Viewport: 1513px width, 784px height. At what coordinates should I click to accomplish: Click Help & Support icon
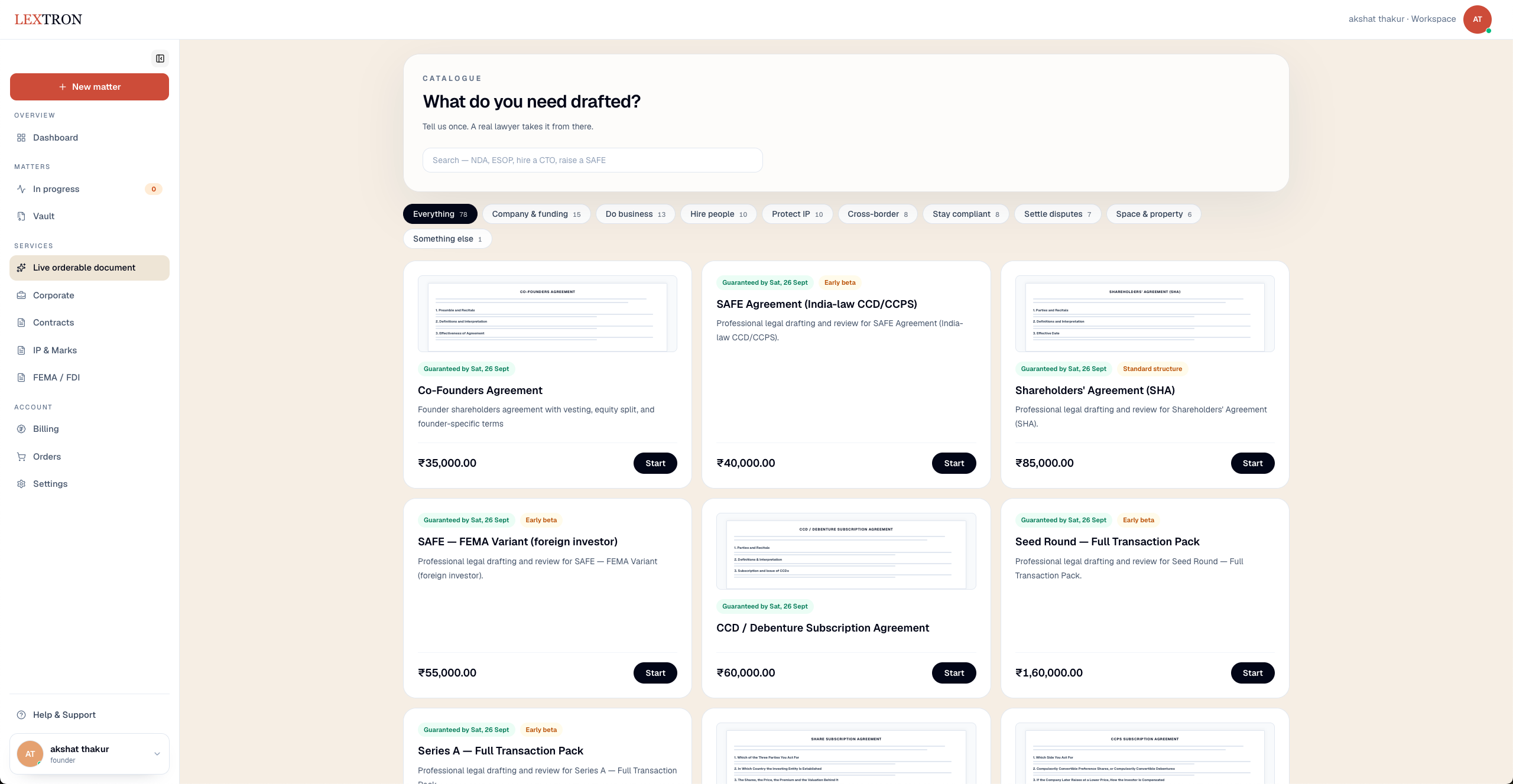click(21, 715)
